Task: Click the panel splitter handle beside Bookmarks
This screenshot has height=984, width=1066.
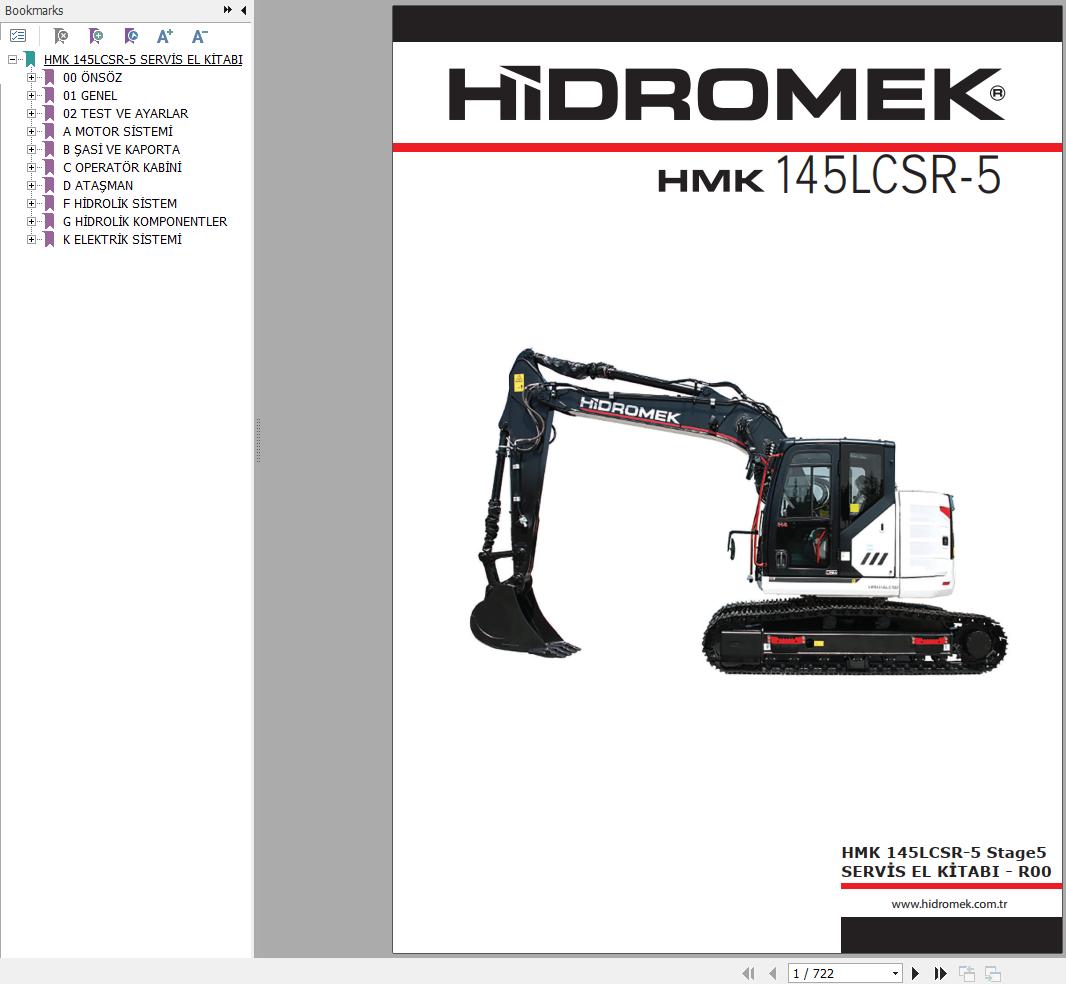Action: [258, 442]
